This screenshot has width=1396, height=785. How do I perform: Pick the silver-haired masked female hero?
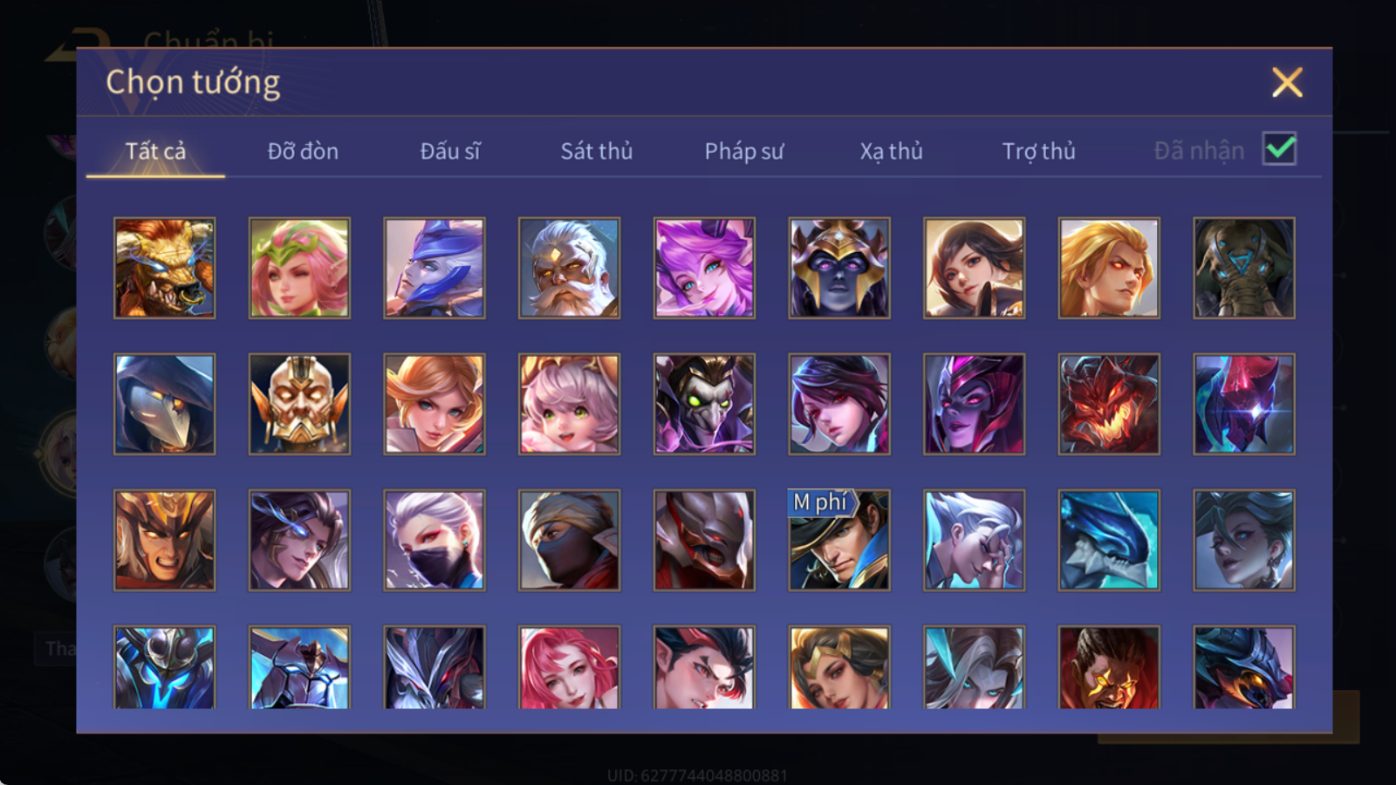point(434,540)
